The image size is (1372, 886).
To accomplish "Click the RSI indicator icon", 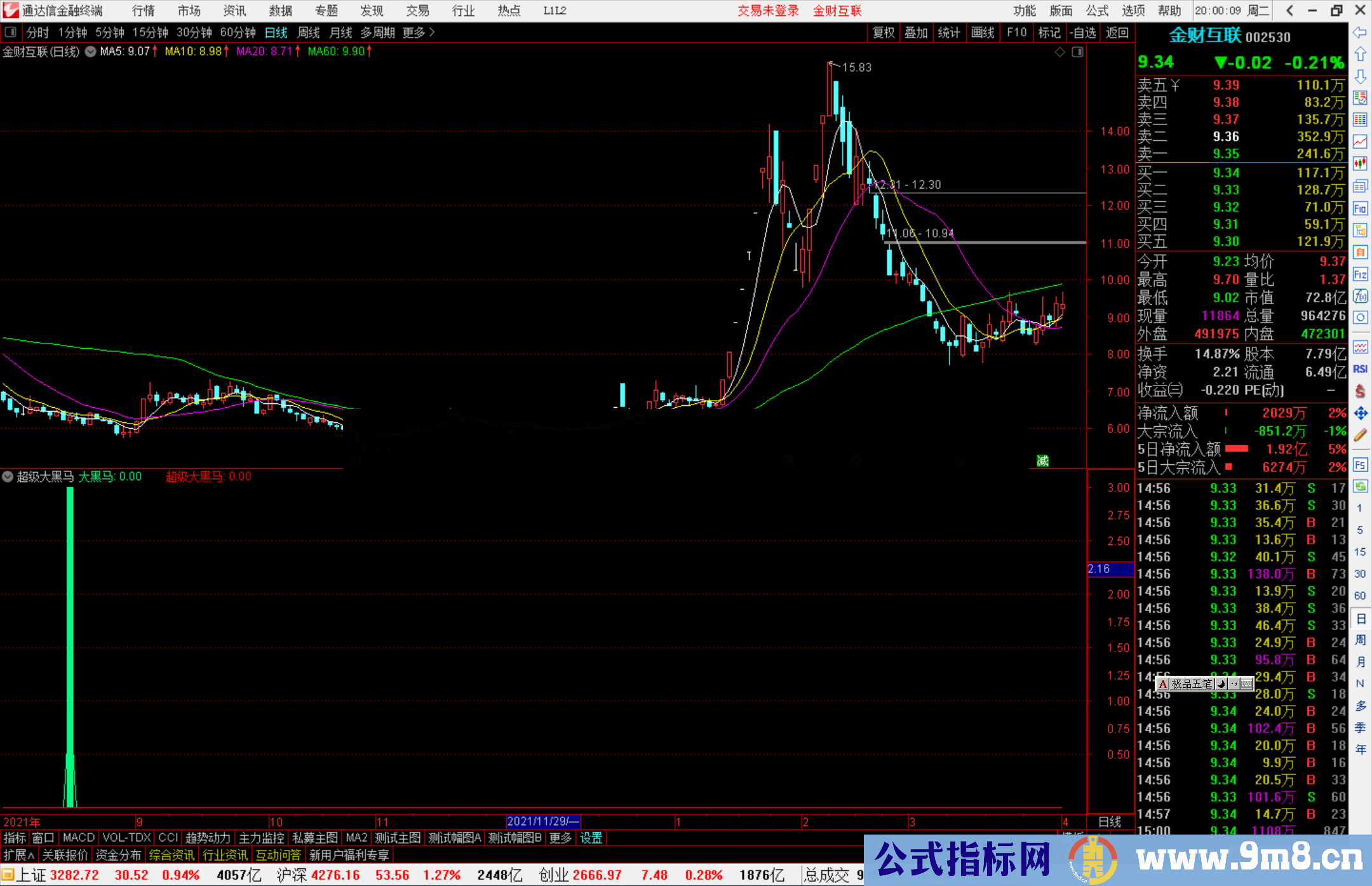I will pos(1360,369).
